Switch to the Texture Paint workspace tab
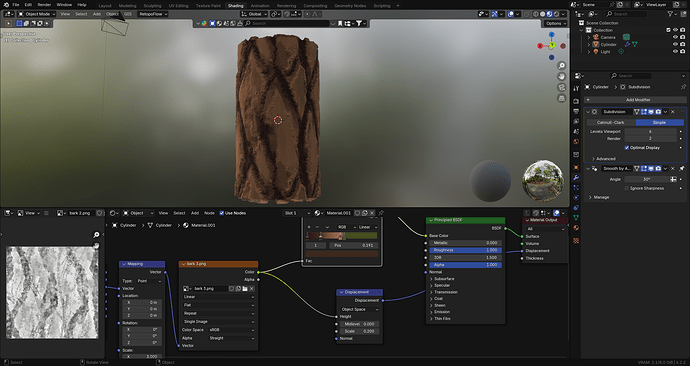 208,6
